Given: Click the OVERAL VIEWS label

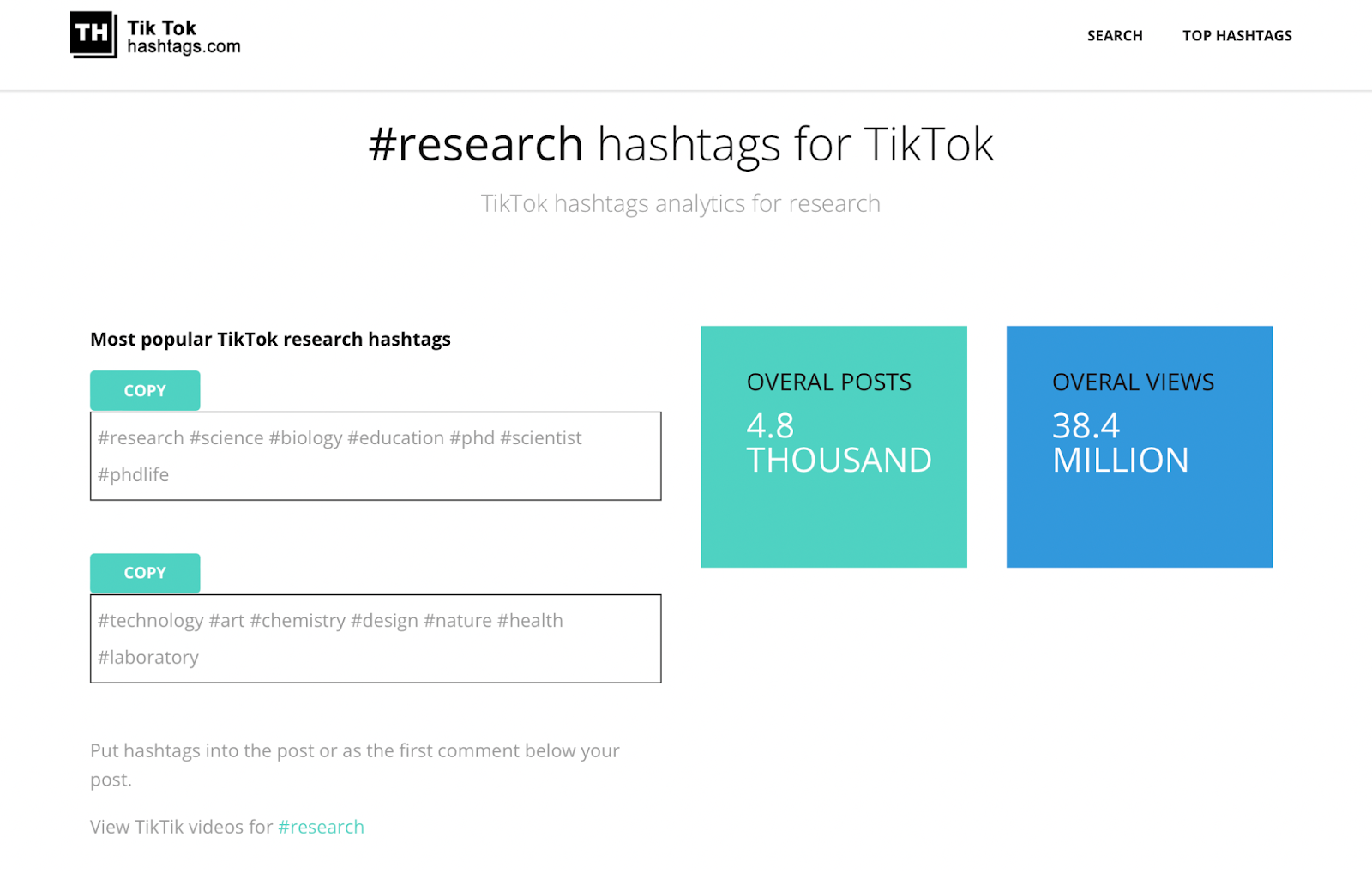Looking at the screenshot, I should pos(1133,382).
